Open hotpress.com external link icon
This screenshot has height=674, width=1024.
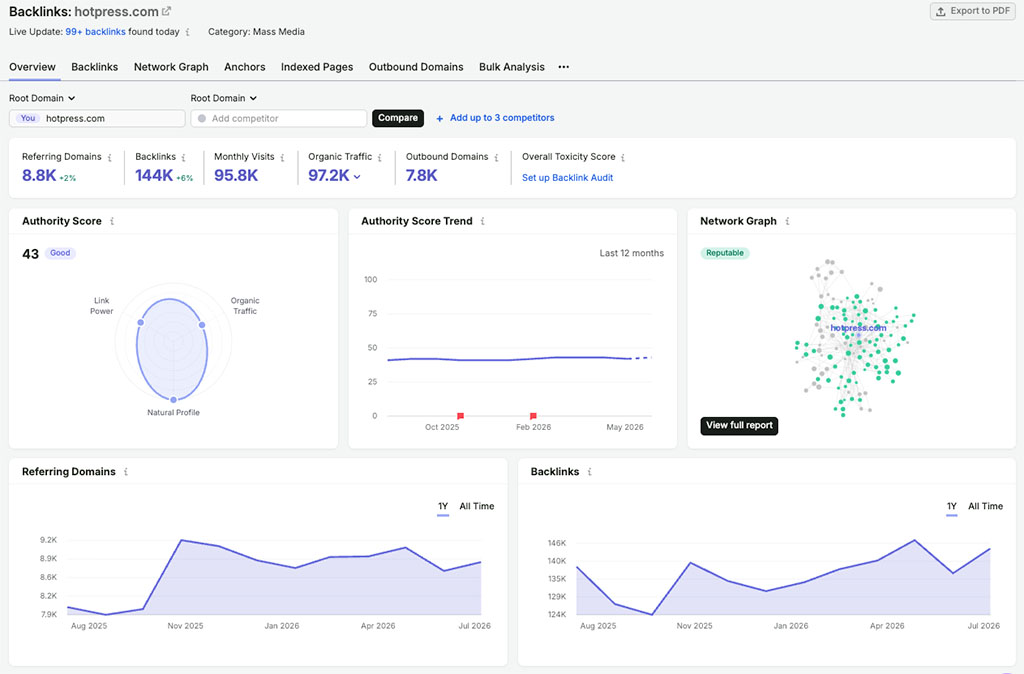tap(167, 11)
